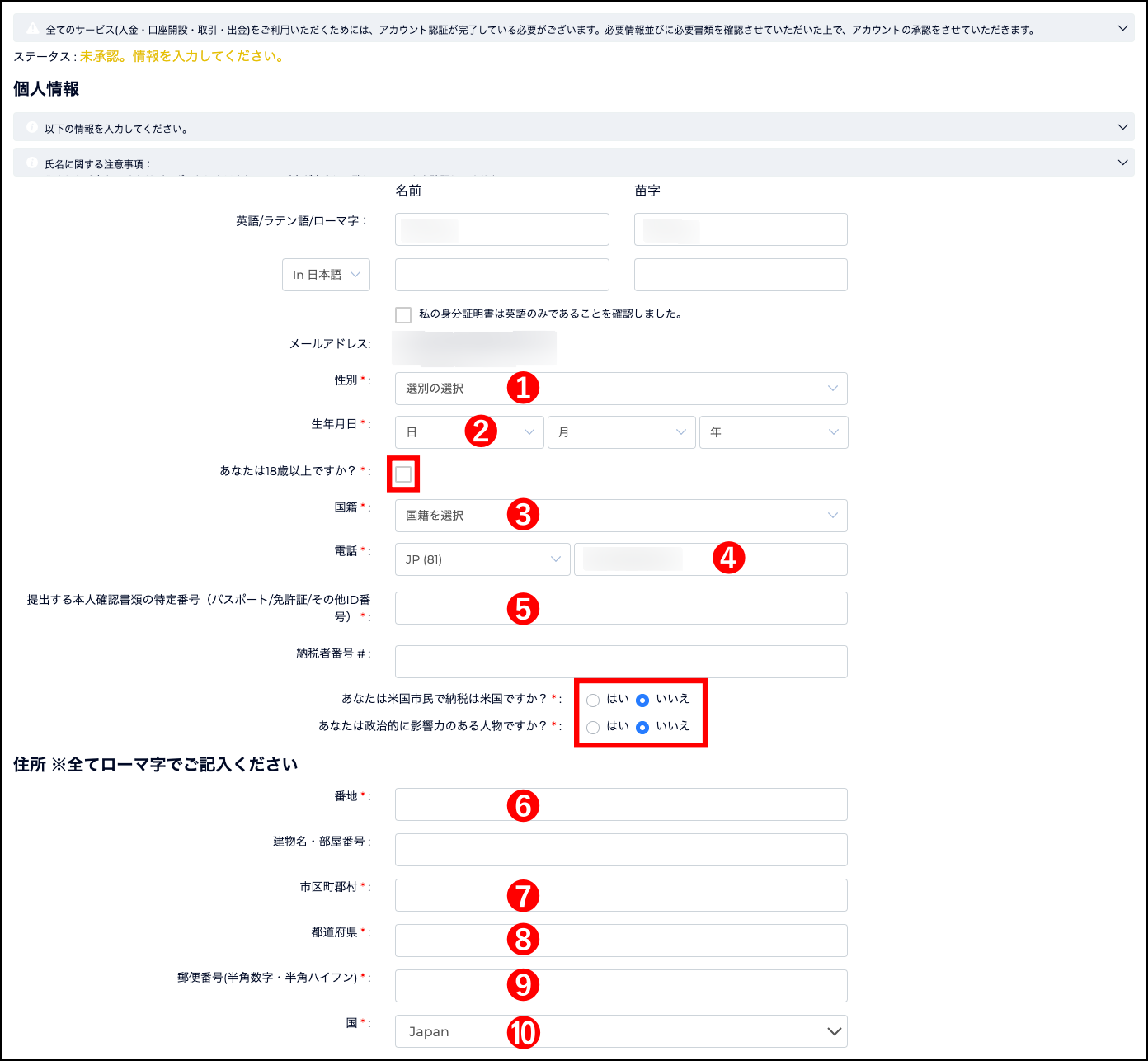Open the 国籍 nationality dropdown

point(620,516)
